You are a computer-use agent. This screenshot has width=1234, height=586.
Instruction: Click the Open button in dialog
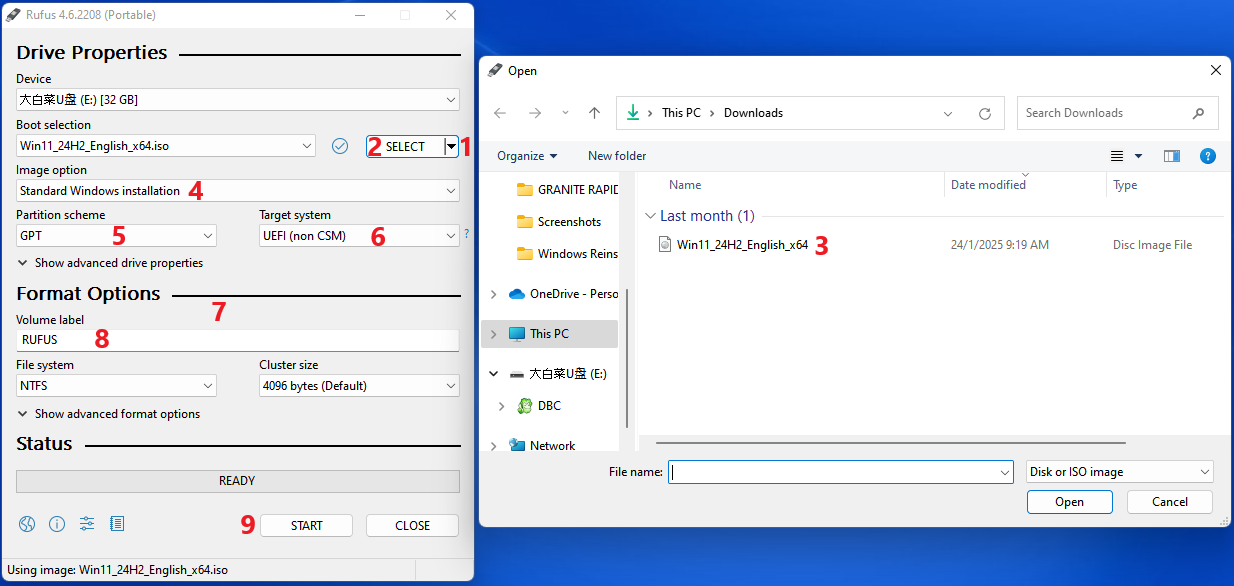(x=1070, y=502)
